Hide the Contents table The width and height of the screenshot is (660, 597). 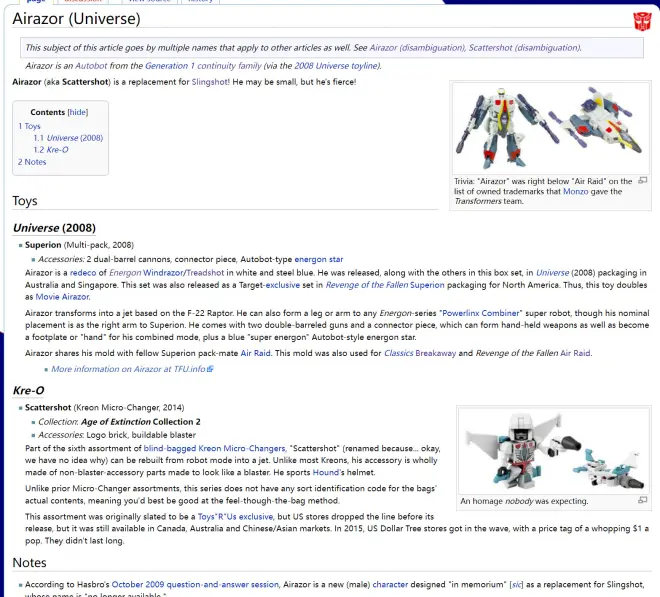(78, 112)
